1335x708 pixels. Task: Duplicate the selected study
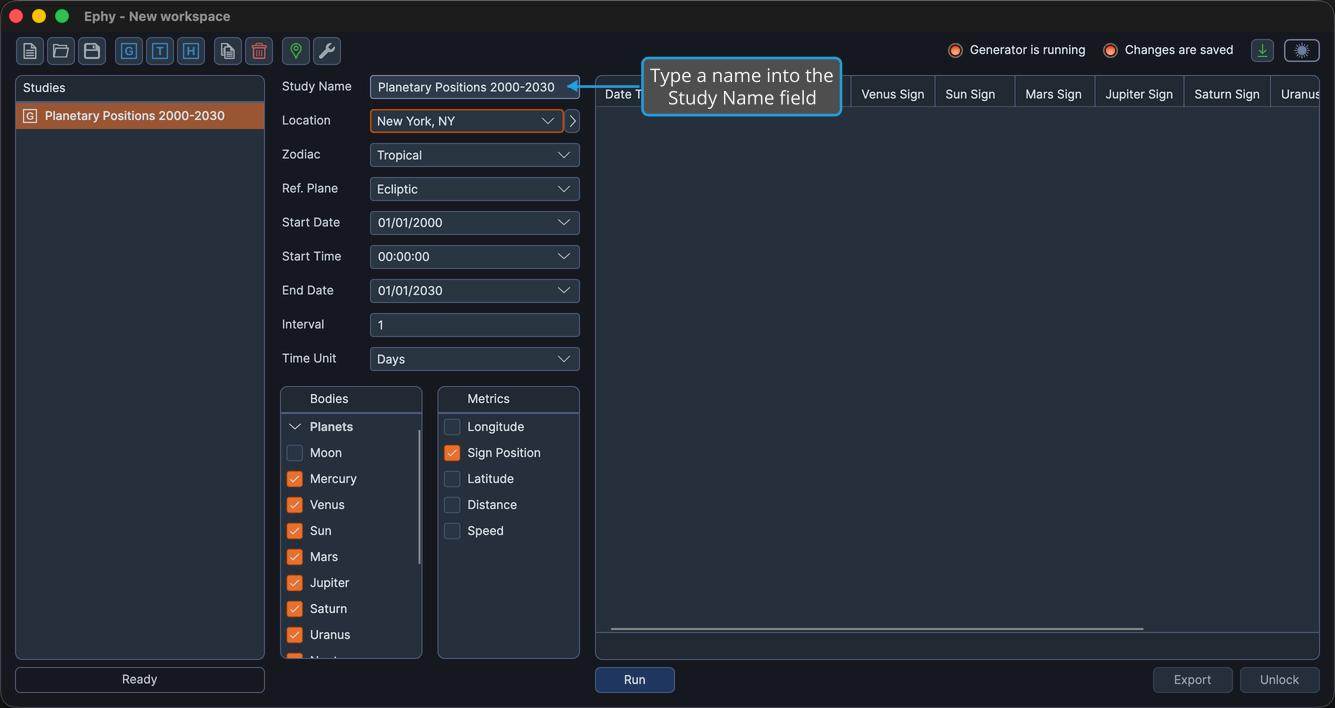point(228,51)
